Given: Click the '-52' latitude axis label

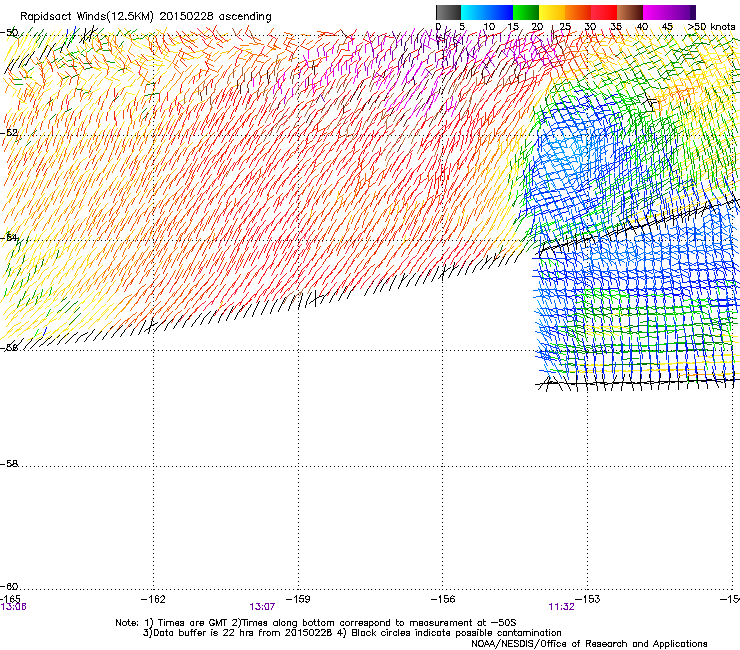Looking at the screenshot, I should pyautogui.click(x=9, y=133).
